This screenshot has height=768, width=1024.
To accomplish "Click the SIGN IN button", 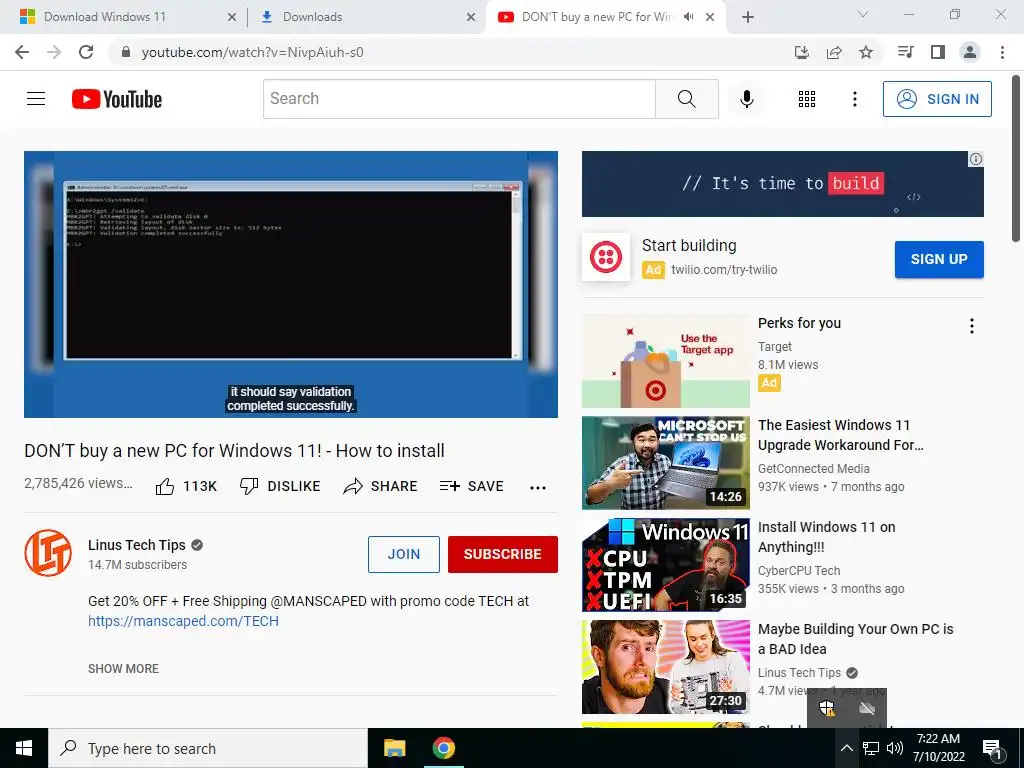I will tap(937, 99).
